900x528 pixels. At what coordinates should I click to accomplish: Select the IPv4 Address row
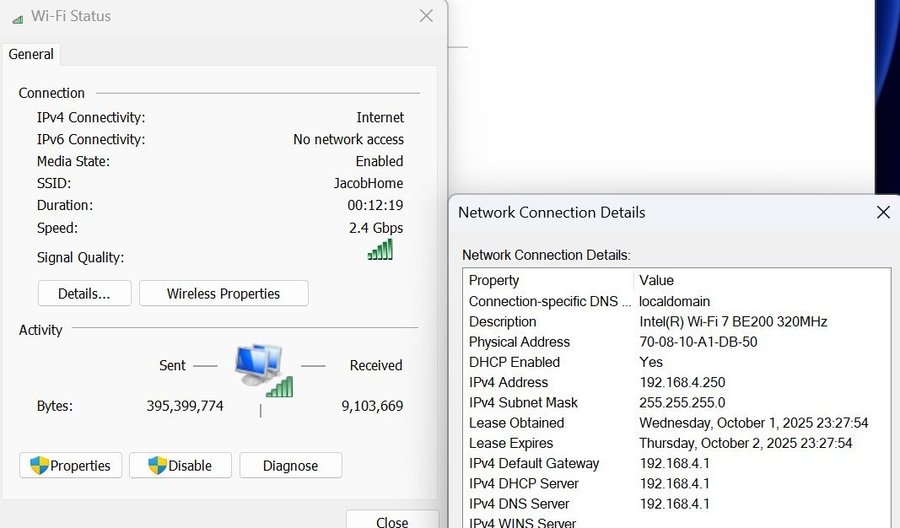tap(676, 382)
